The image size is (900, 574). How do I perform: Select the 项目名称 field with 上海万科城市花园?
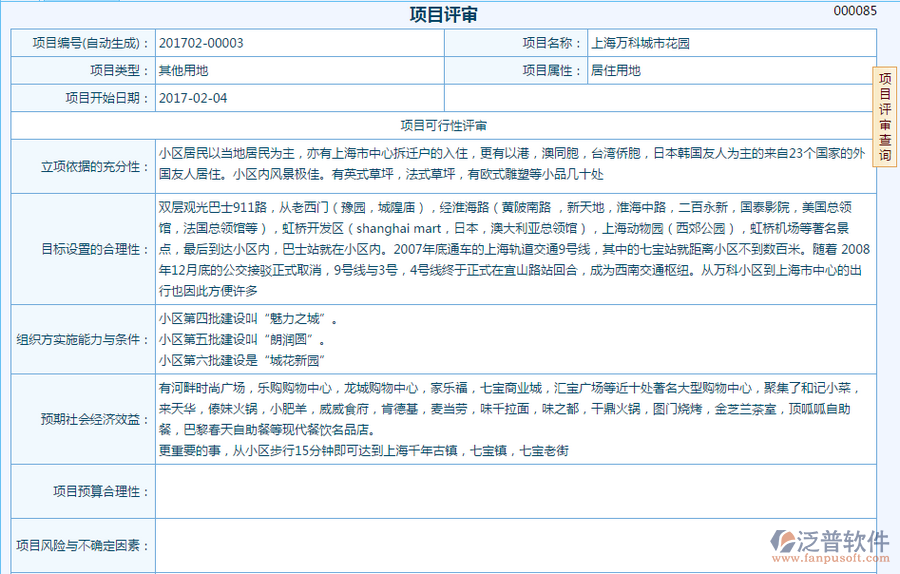[x=730, y=43]
